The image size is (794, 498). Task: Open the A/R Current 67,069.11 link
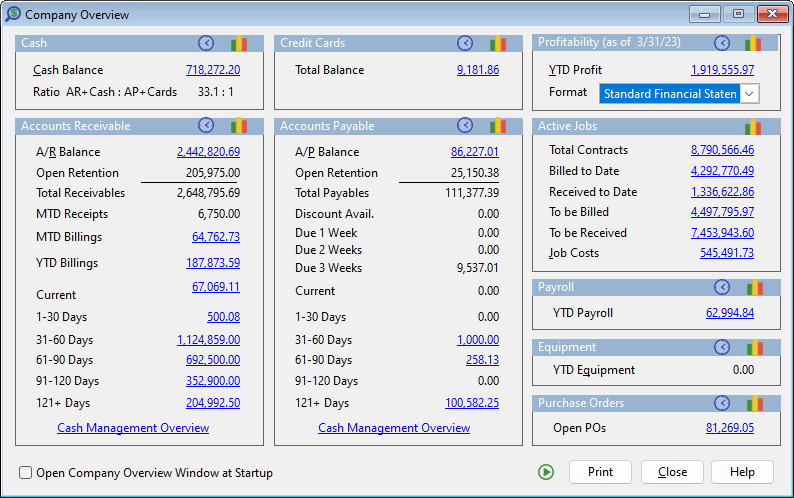(216, 287)
